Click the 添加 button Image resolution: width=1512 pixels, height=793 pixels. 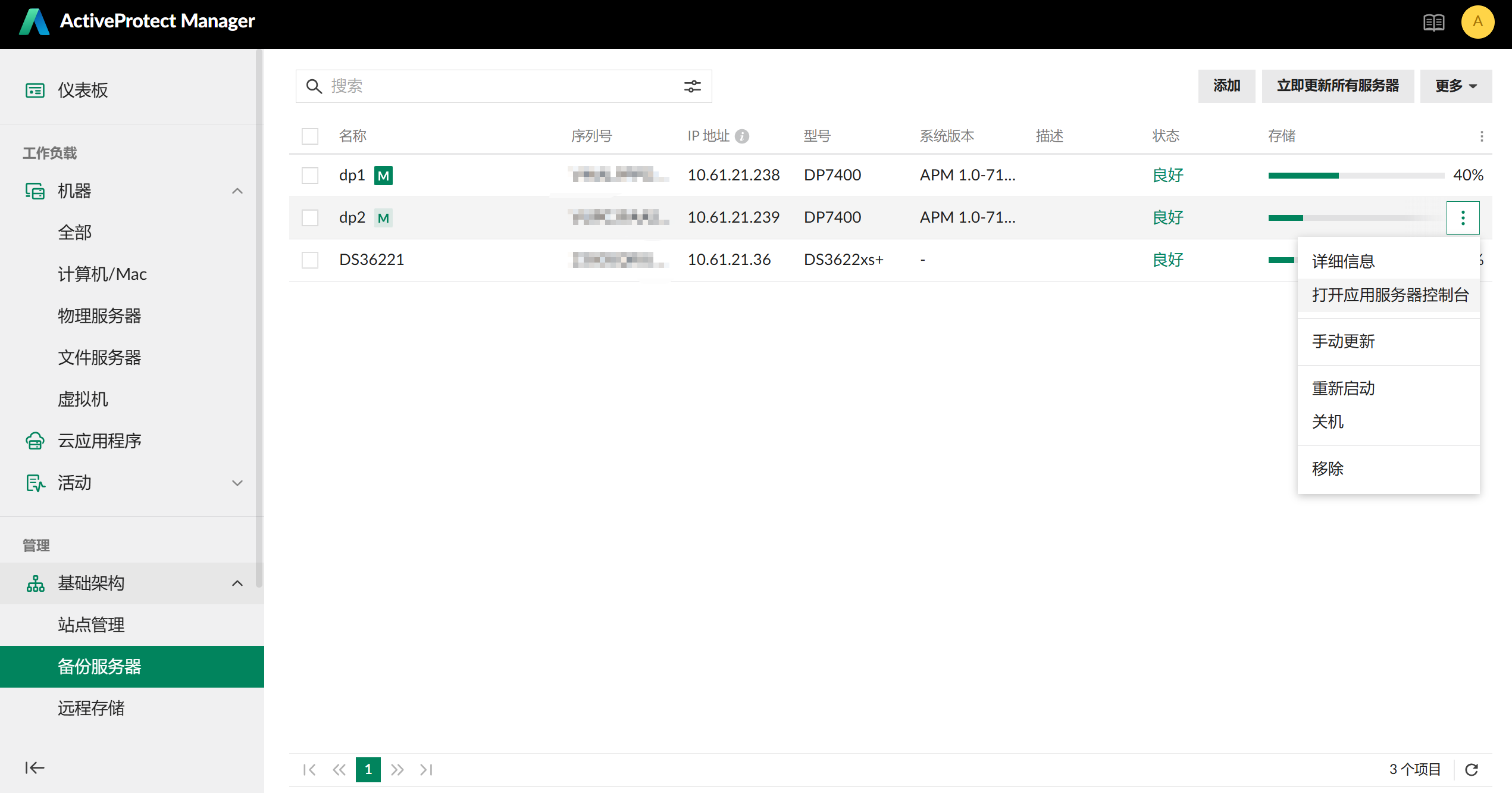(1226, 86)
